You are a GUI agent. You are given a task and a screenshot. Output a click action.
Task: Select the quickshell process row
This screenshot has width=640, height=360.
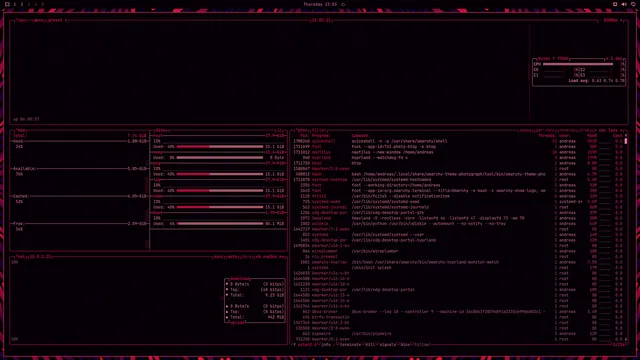[x=458, y=141]
